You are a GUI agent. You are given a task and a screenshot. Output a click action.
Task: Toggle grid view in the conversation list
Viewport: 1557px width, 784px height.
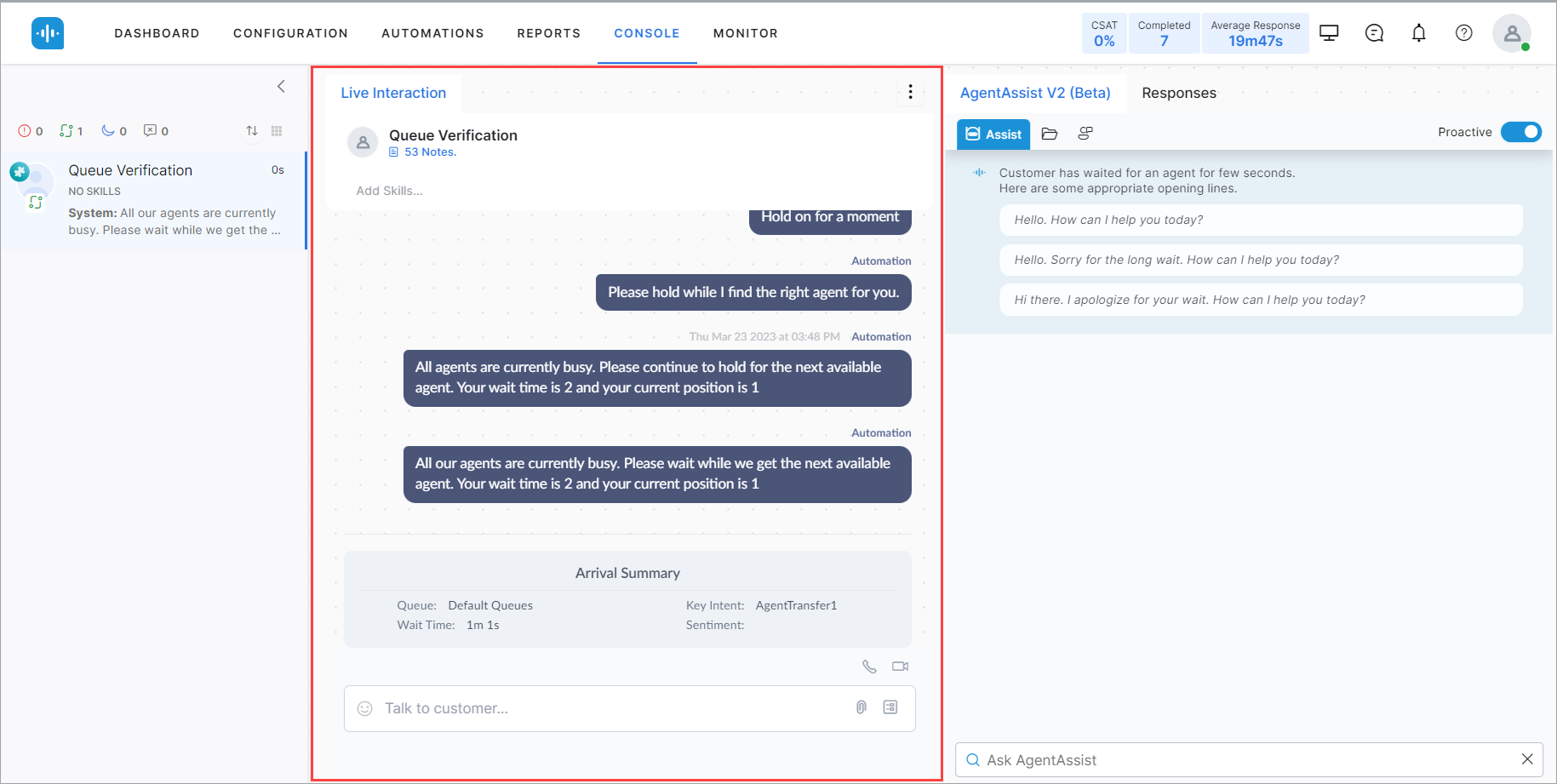(x=276, y=130)
